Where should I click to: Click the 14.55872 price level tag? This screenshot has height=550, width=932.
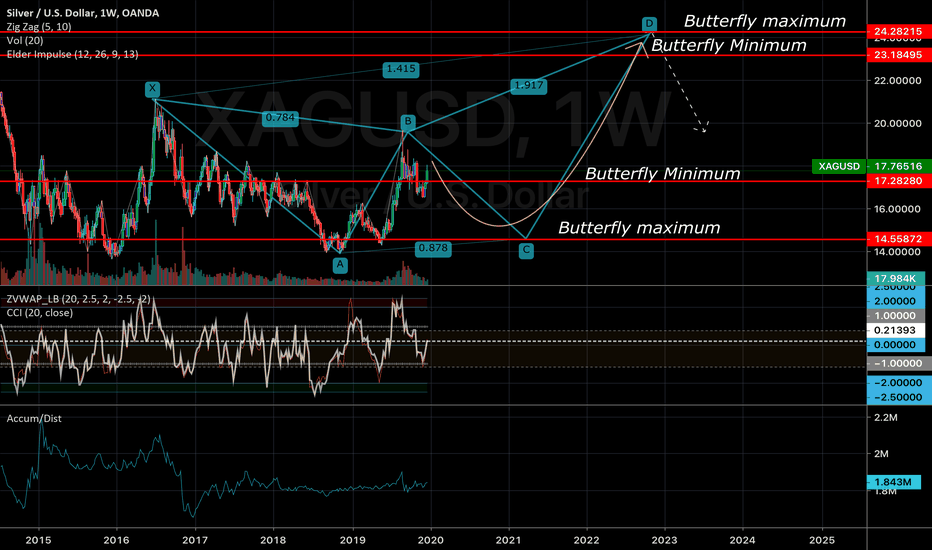[x=899, y=239]
